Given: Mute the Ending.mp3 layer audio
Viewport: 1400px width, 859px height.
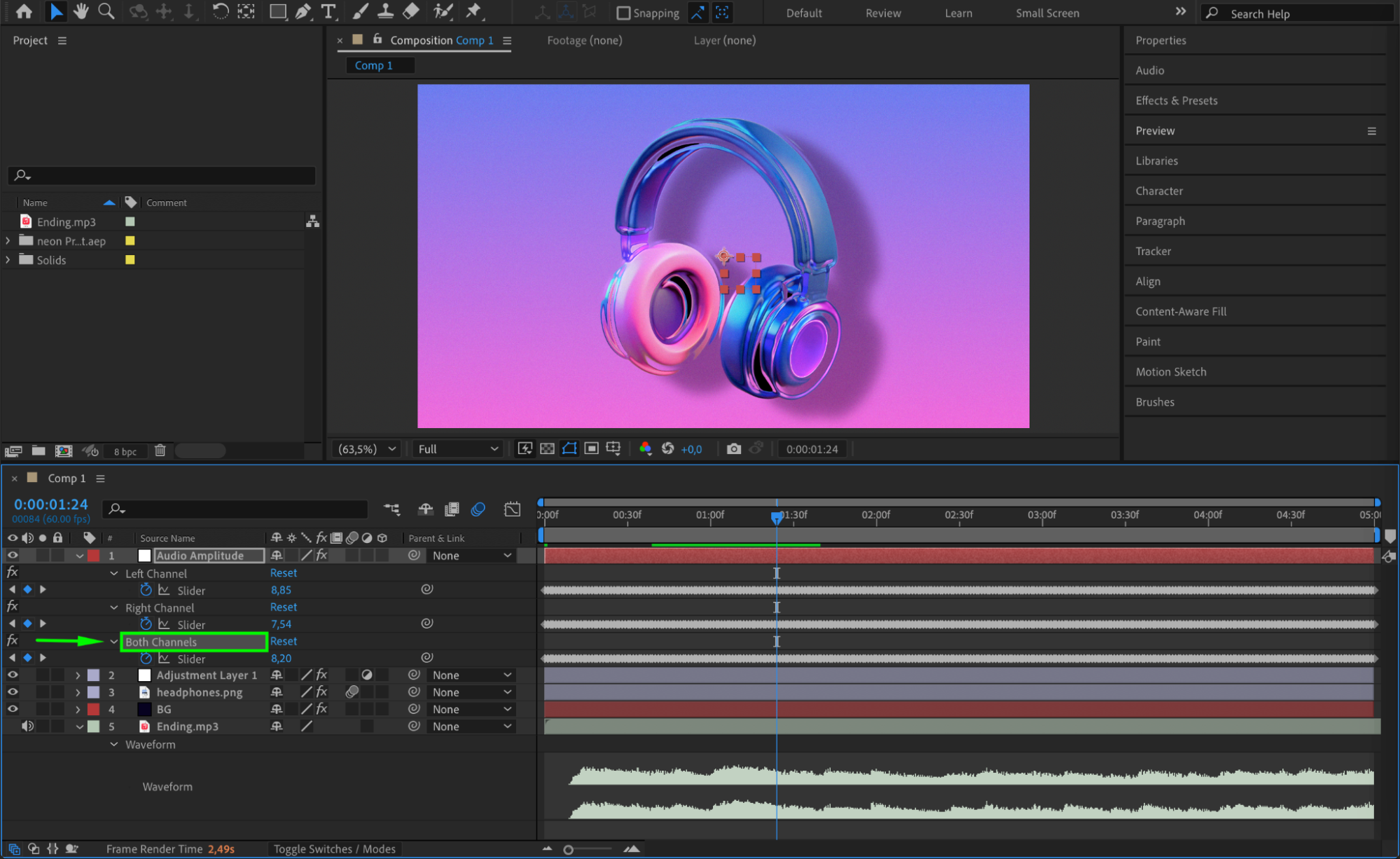Looking at the screenshot, I should point(27,727).
